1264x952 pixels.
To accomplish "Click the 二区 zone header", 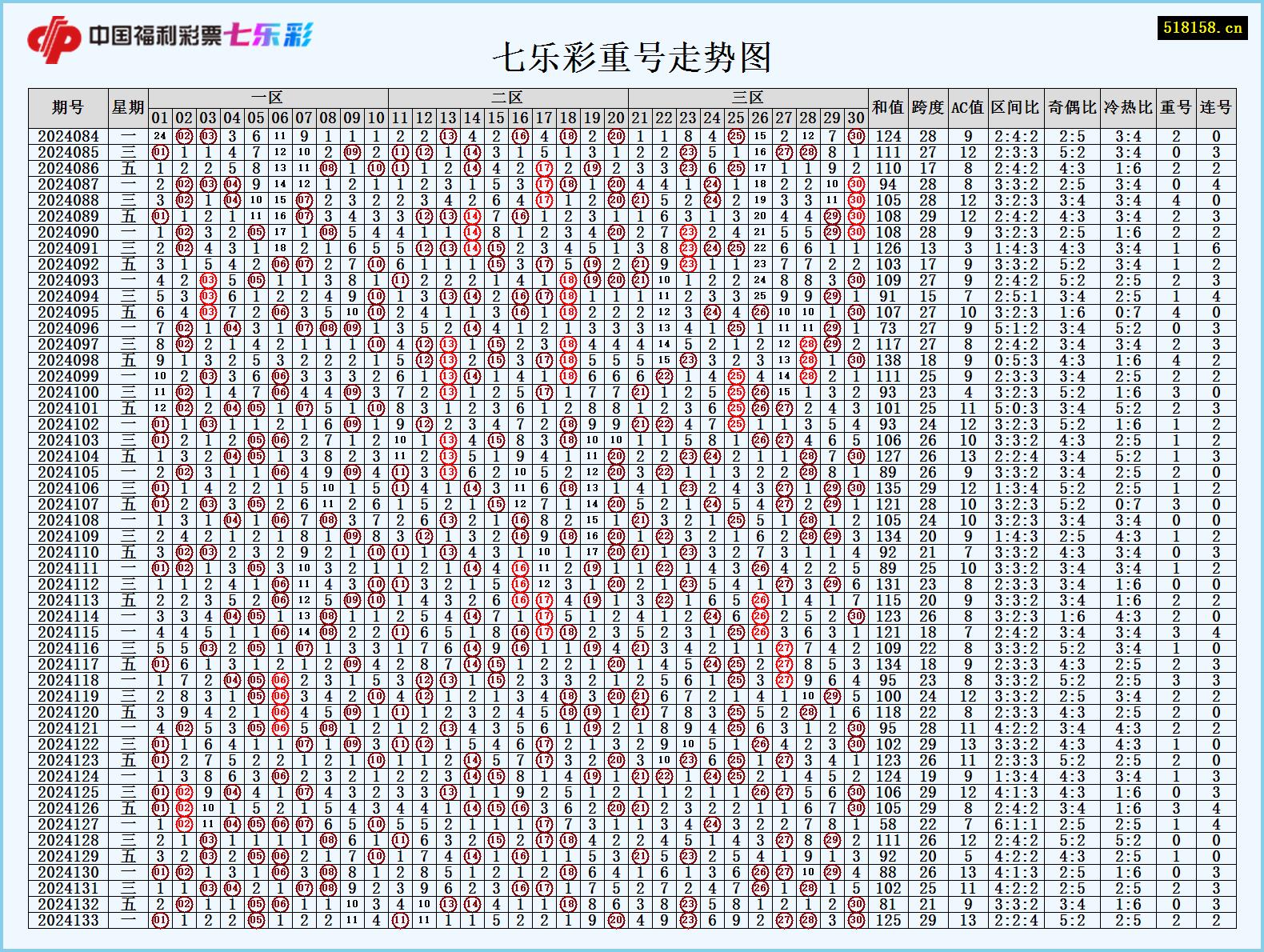I will coord(508,98).
